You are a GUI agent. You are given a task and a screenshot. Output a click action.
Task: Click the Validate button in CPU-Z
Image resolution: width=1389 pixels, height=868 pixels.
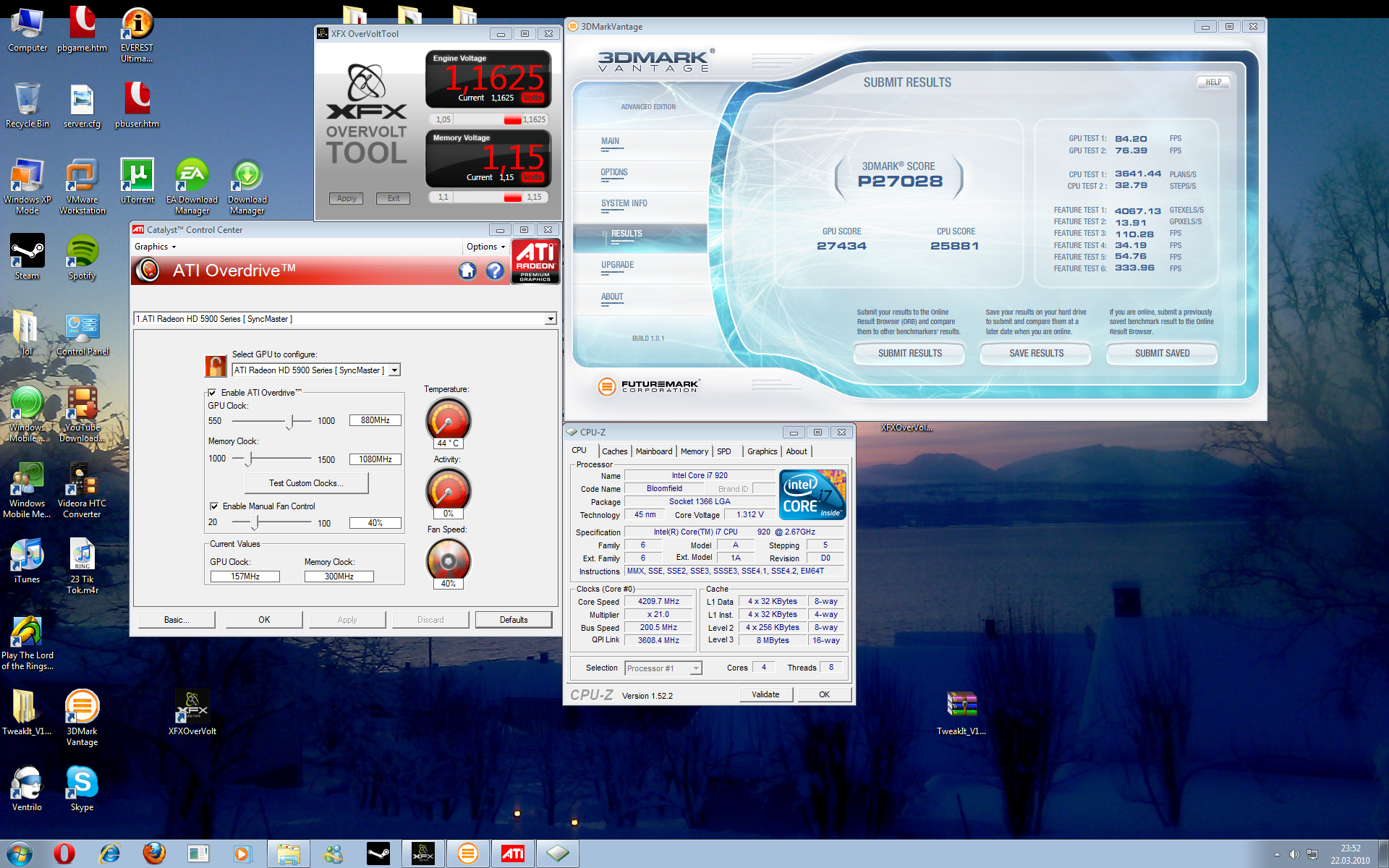click(765, 694)
